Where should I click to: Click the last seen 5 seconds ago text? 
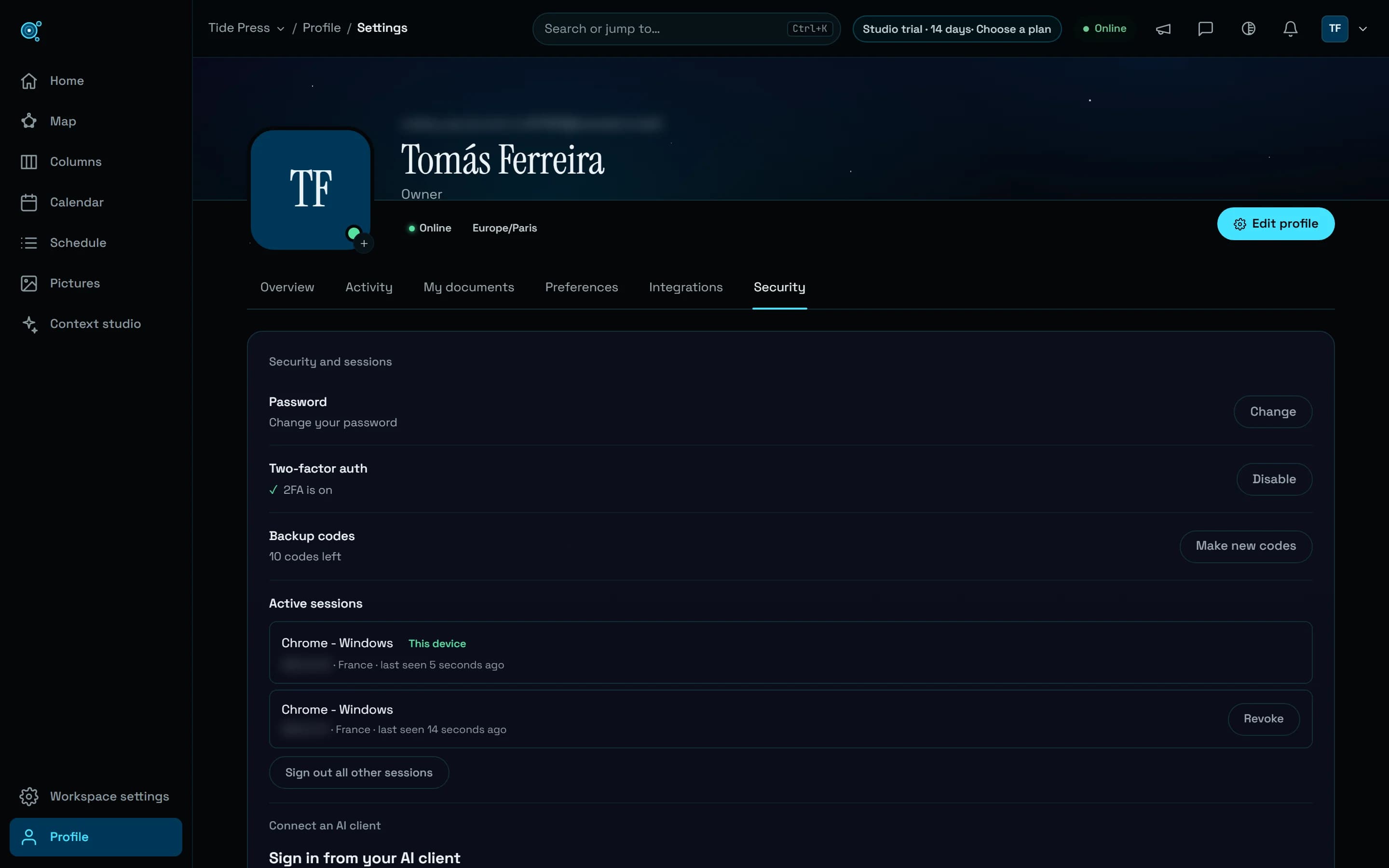coord(442,665)
